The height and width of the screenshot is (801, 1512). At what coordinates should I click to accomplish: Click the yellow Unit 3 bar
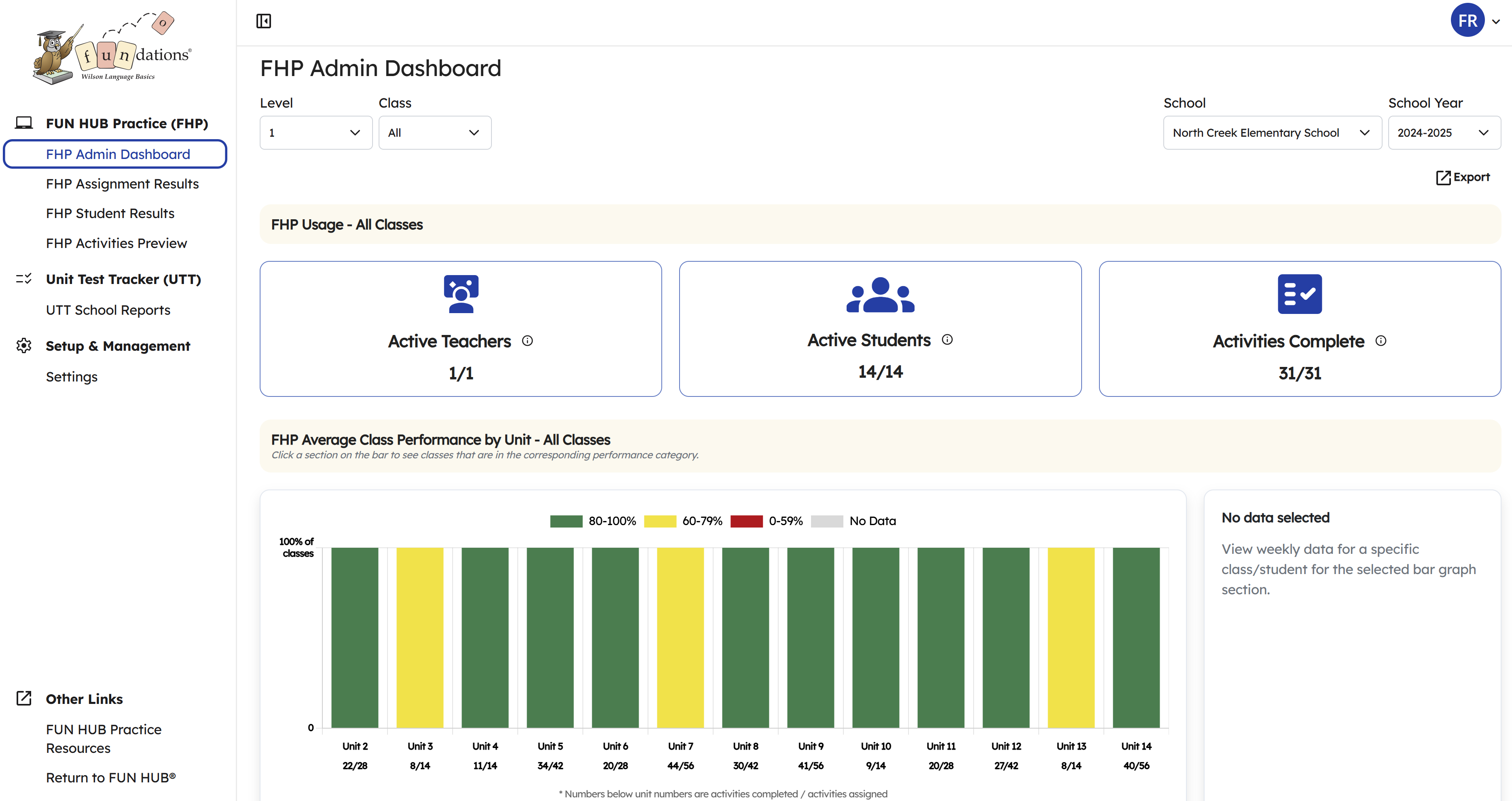pos(420,637)
